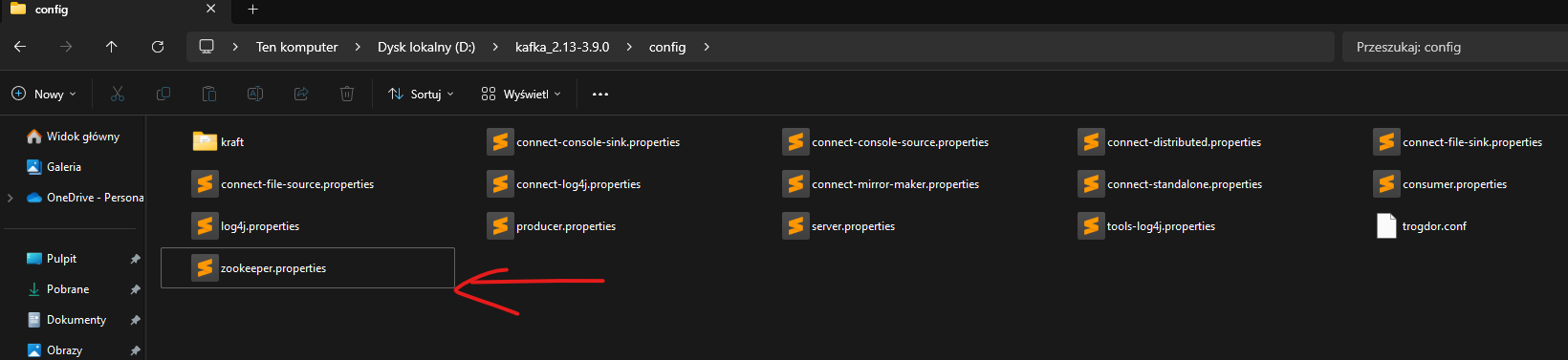The width and height of the screenshot is (1568, 360).
Task: Expand chevron after config breadcrumb
Action: point(707,47)
